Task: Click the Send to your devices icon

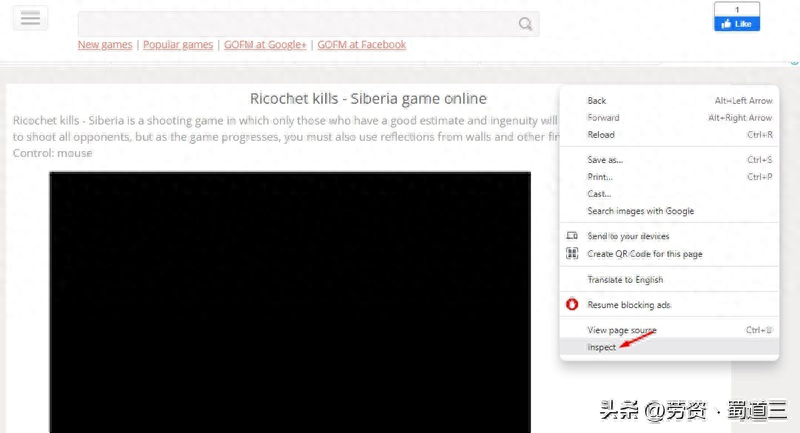Action: click(573, 236)
